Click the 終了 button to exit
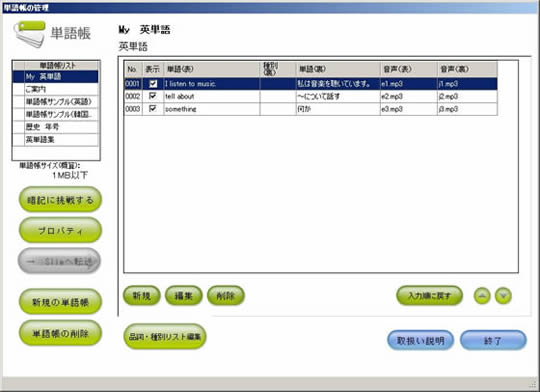Viewport: 540px width, 392px height. (x=493, y=340)
